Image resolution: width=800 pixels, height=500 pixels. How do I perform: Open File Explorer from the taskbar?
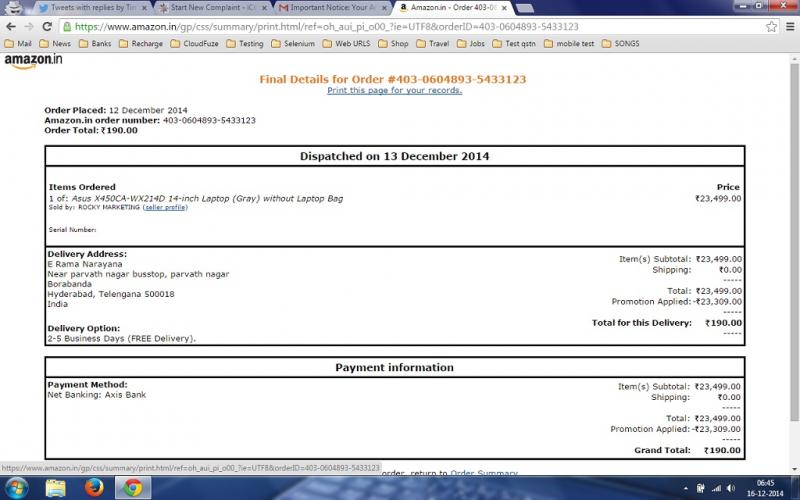(56, 488)
